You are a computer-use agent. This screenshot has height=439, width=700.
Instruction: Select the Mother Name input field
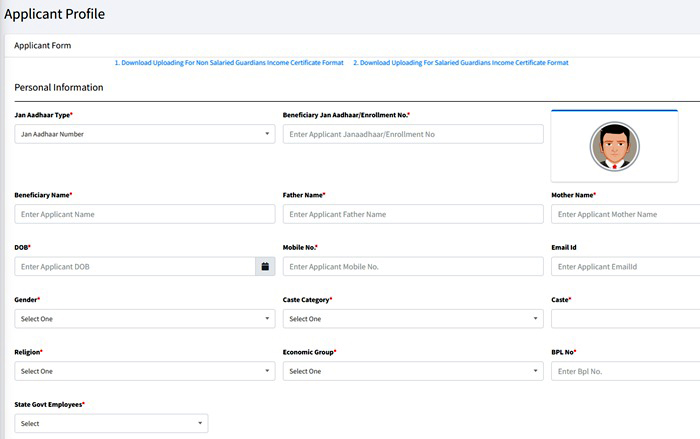pos(625,214)
